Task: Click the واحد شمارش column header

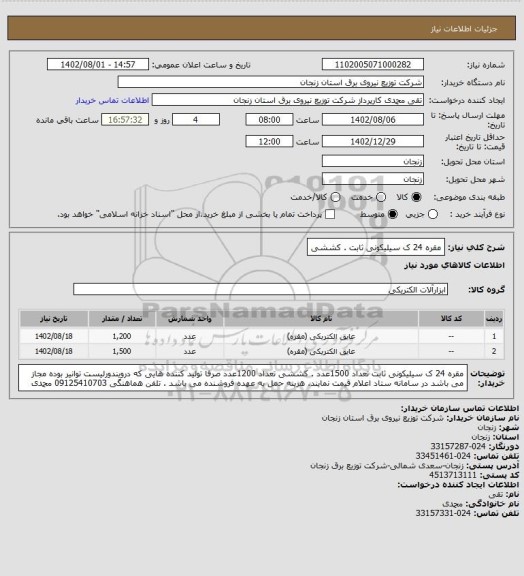Action: pyautogui.click(x=190, y=318)
